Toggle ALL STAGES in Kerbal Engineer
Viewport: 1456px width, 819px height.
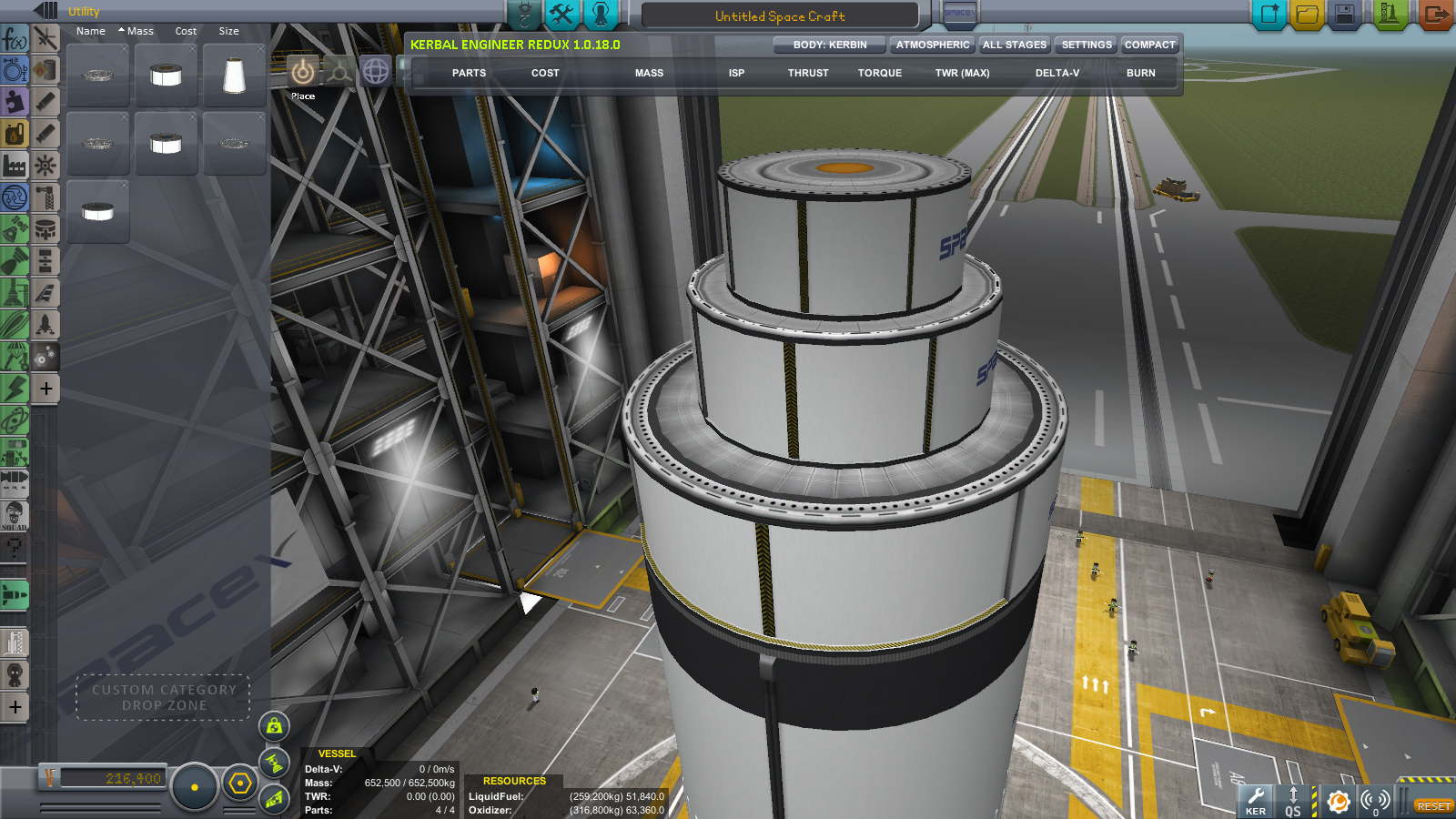coord(1015,45)
